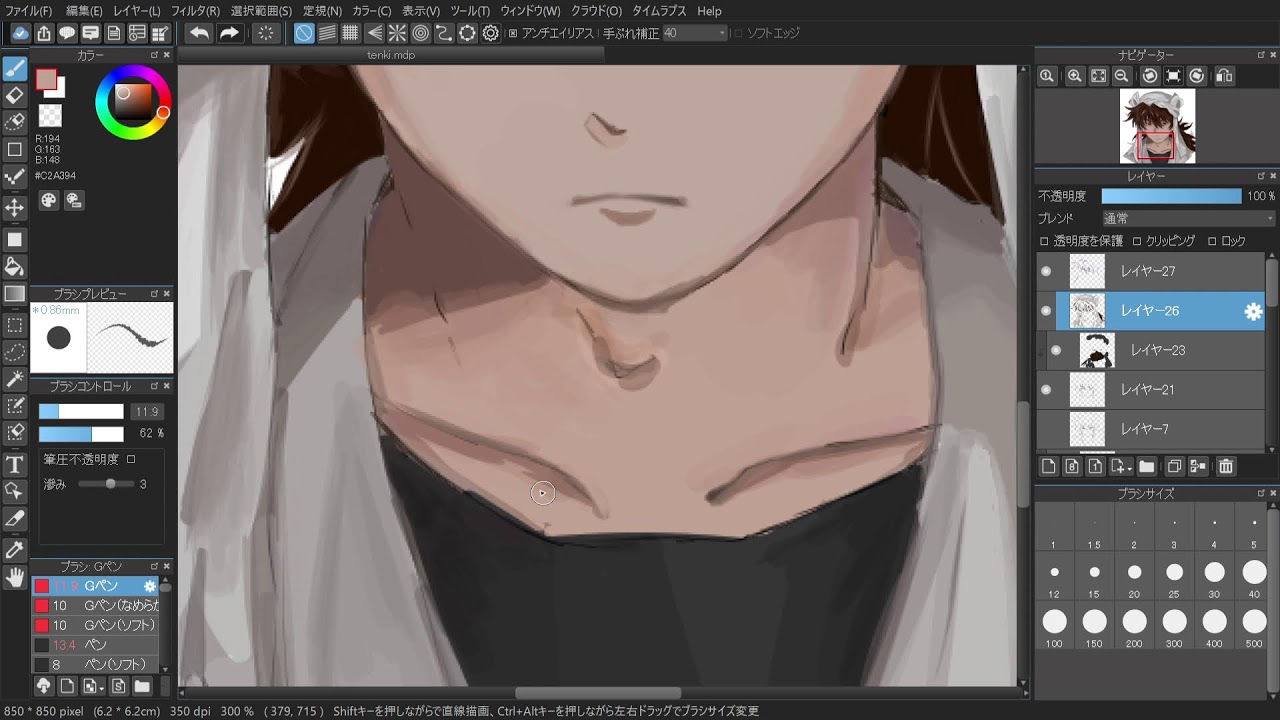Screen dimensions: 1280x720
Task: Click the Navigator preview thumbnail
Action: (x=1157, y=126)
